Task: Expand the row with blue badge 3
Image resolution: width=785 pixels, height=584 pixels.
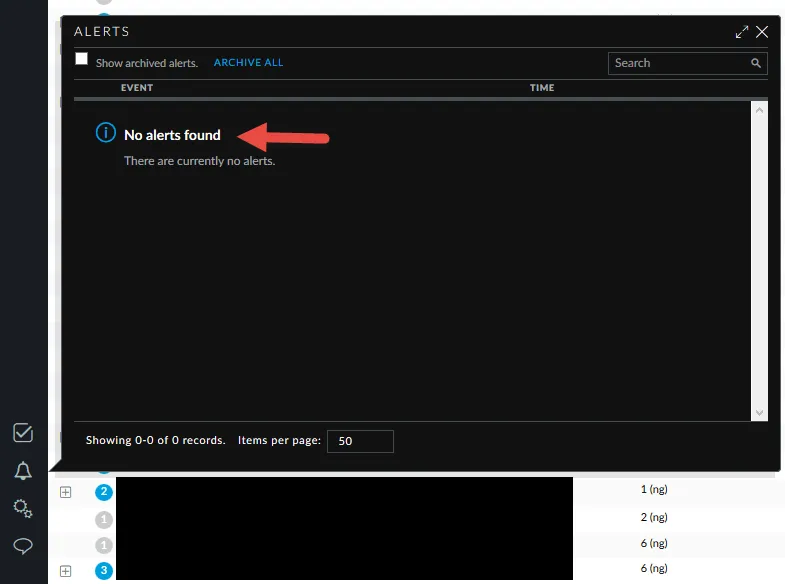Action: 66,571
